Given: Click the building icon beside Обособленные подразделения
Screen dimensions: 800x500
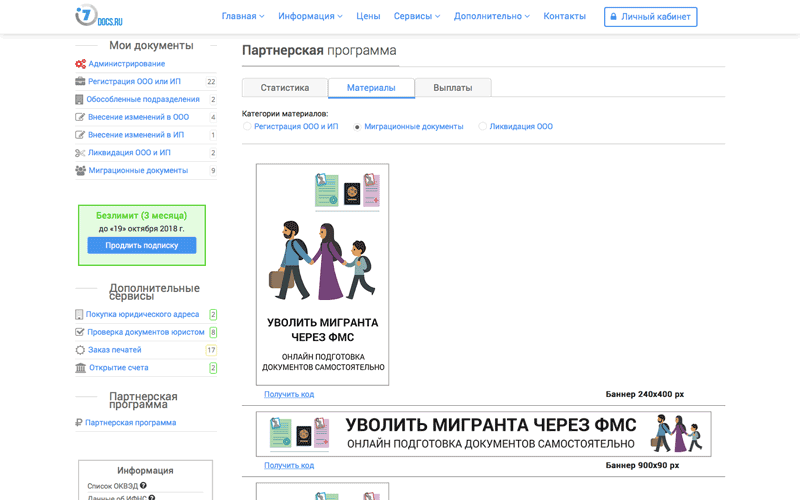Looking at the screenshot, I should tap(80, 100).
